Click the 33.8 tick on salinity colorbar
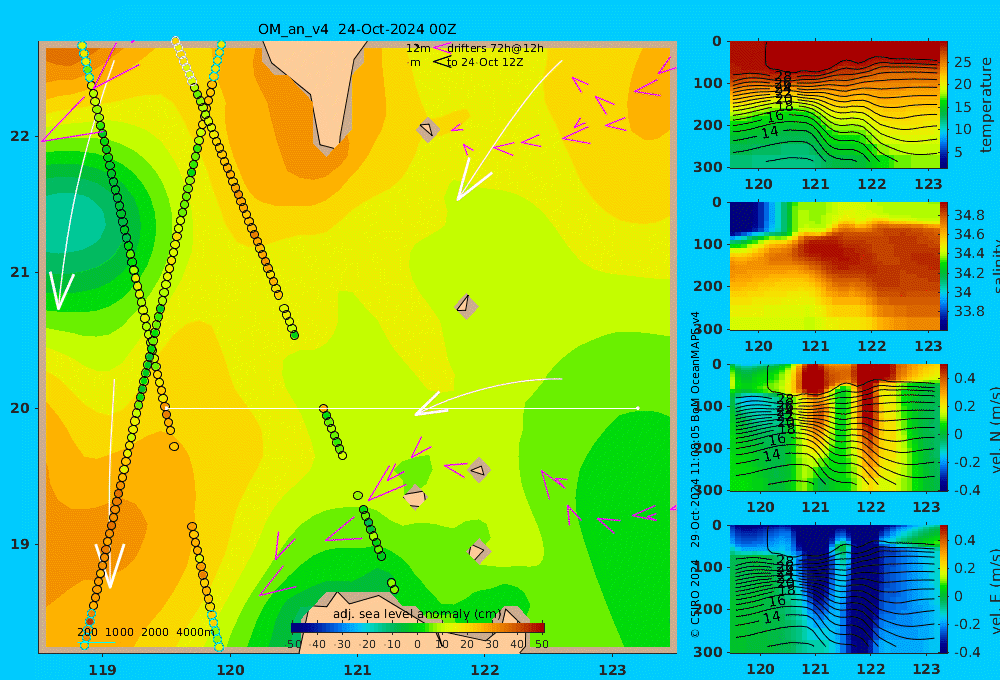The height and width of the screenshot is (680, 1000). (x=969, y=311)
